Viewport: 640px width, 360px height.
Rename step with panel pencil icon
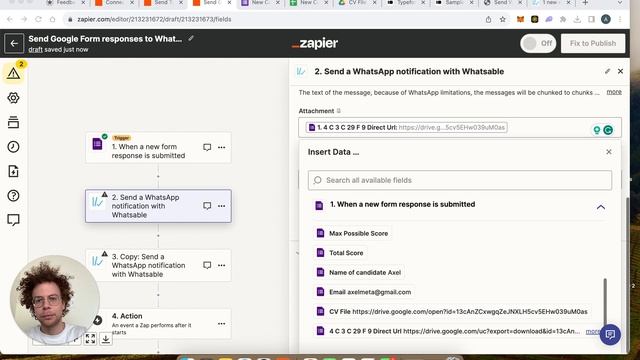click(607, 71)
